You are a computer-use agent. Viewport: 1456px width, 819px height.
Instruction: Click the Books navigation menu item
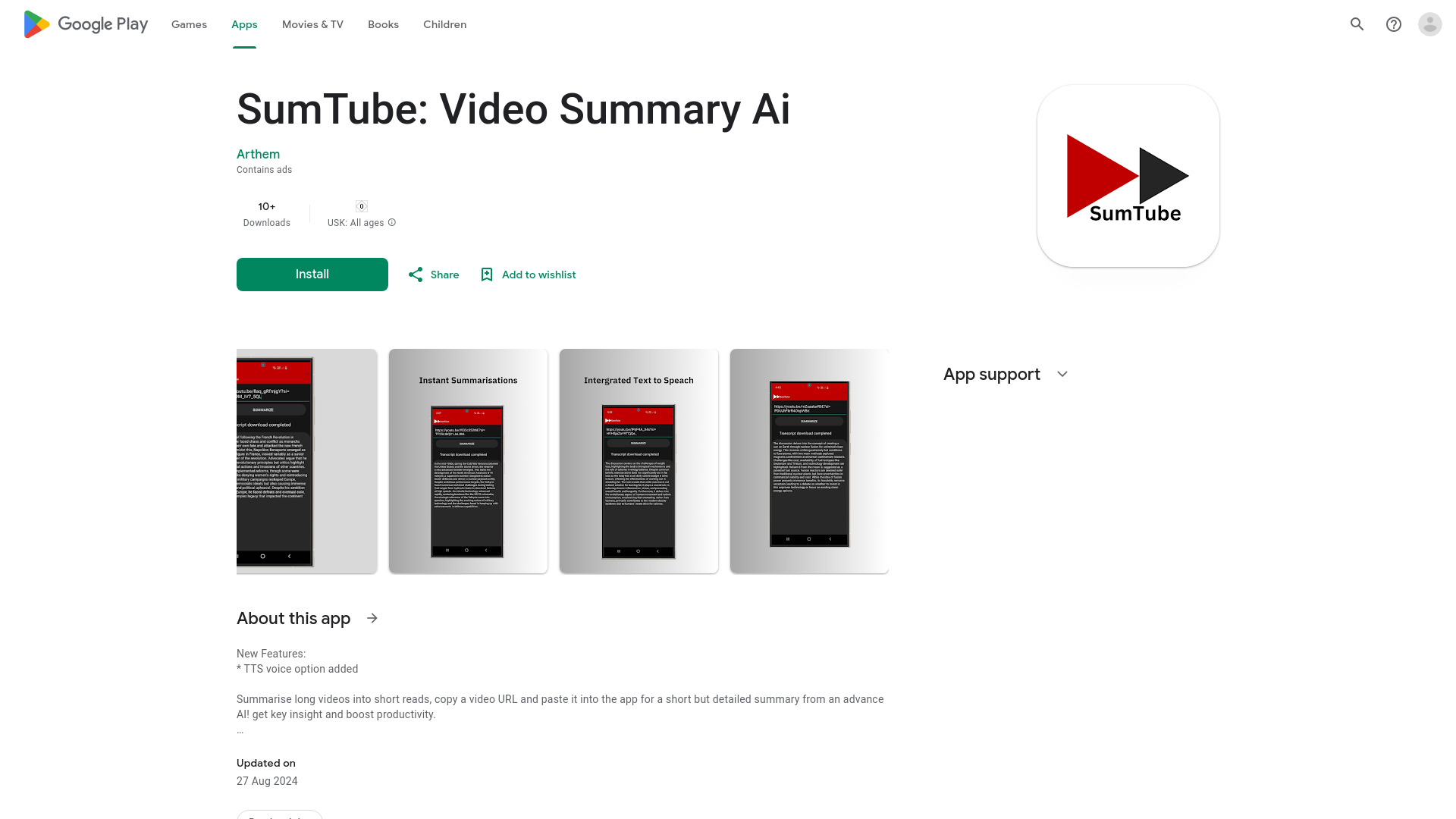click(x=383, y=24)
